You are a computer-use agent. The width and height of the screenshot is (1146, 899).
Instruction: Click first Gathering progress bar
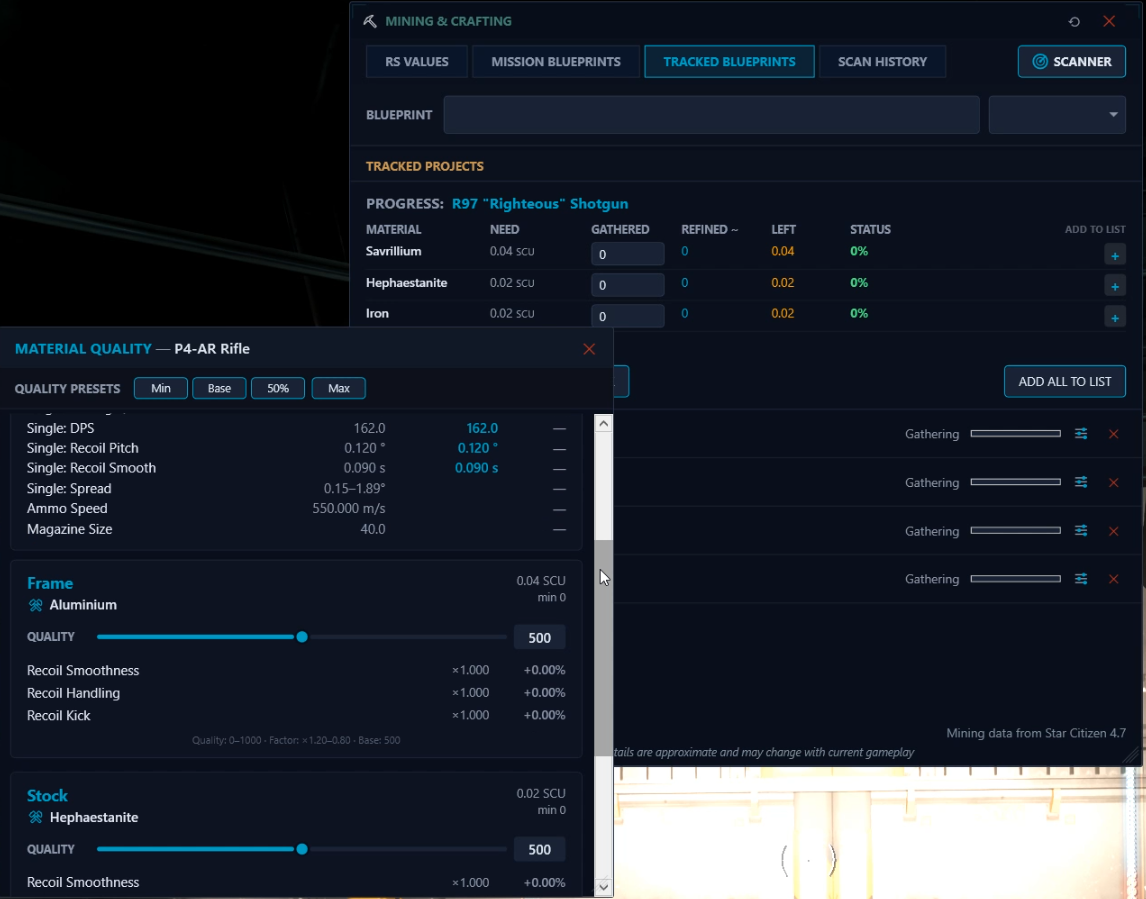point(1015,433)
